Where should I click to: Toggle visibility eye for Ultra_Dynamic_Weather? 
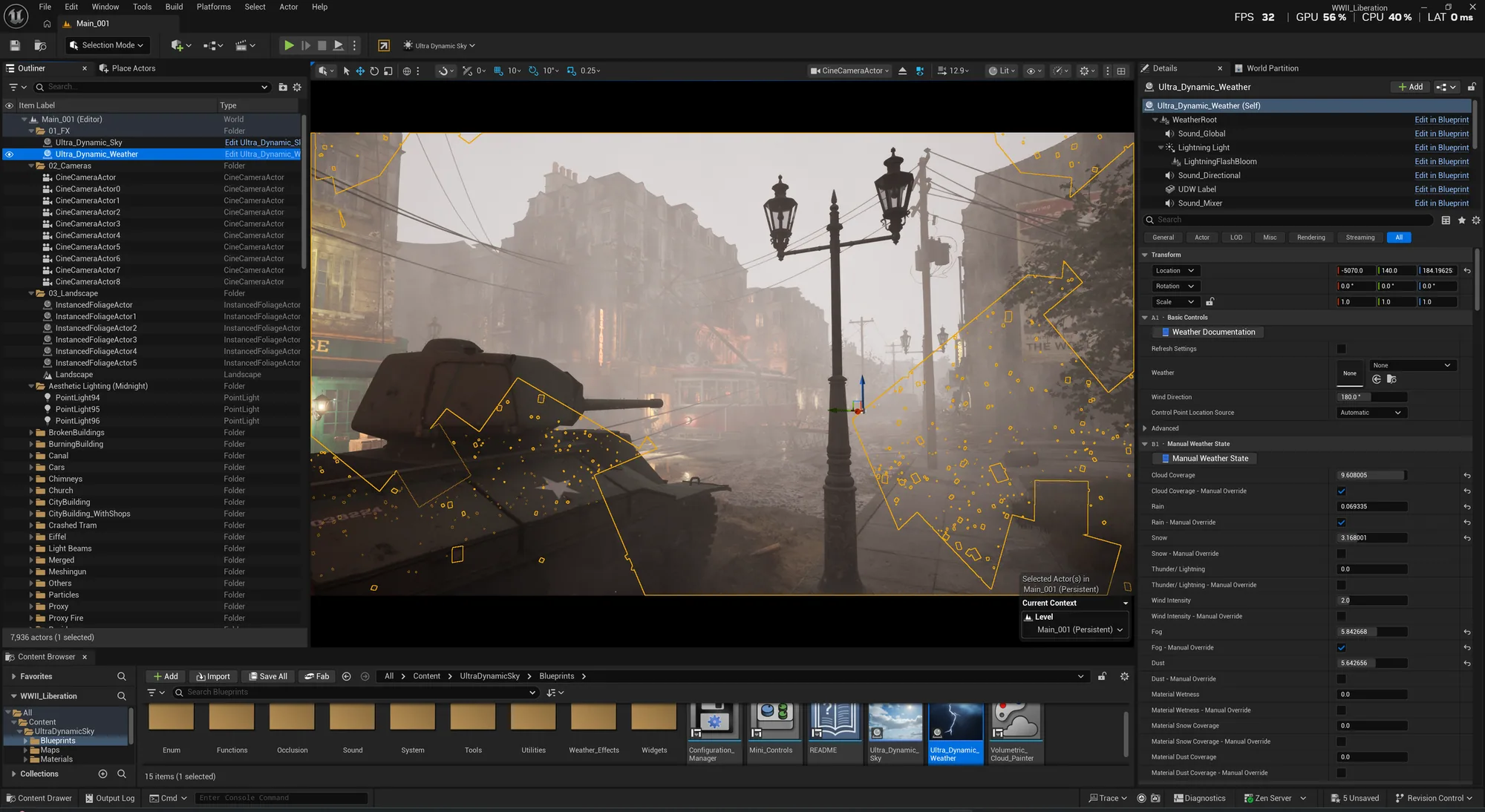9,154
